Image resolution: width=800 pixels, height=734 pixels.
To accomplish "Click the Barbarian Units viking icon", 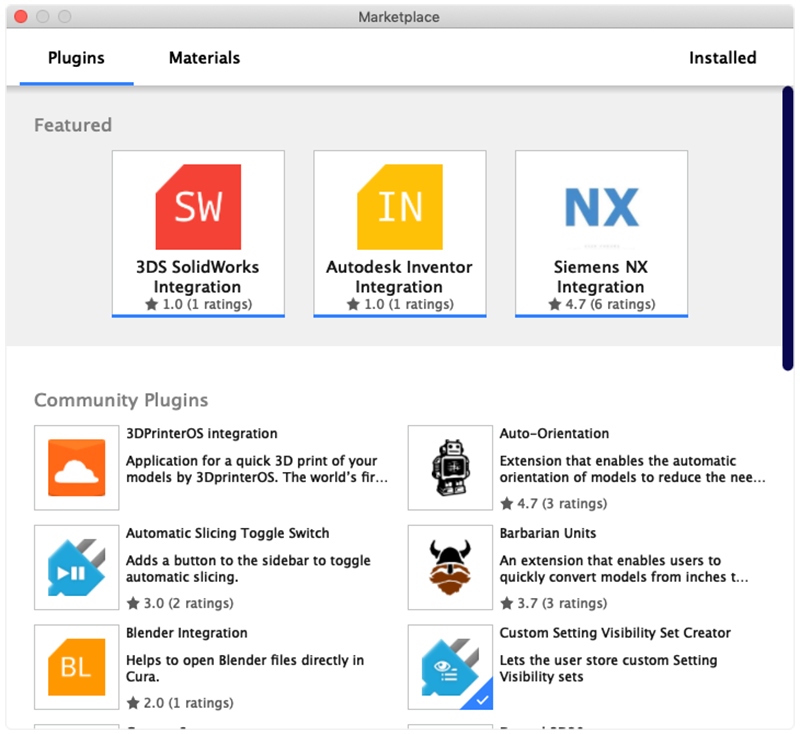I will 450,567.
